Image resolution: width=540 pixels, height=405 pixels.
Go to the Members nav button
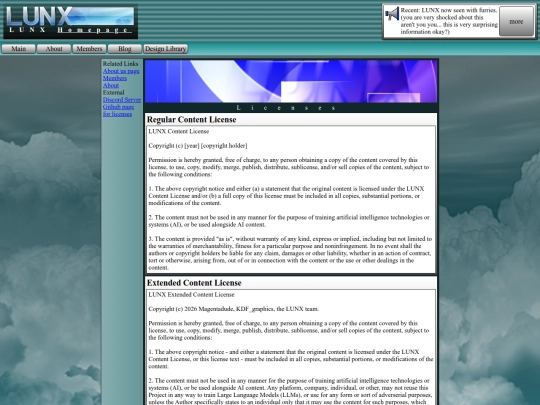pyautogui.click(x=90, y=49)
